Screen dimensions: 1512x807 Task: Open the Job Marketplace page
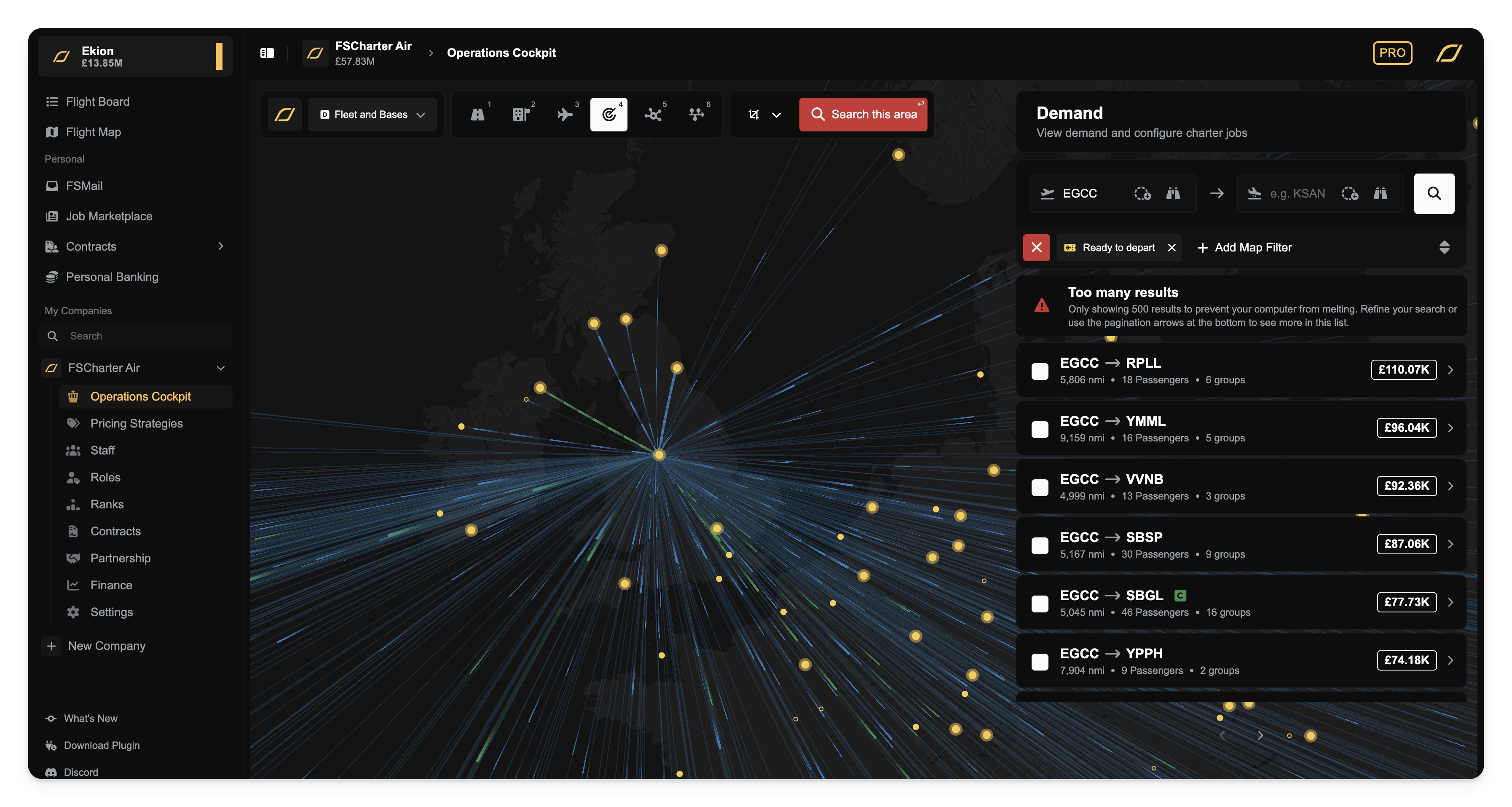109,216
